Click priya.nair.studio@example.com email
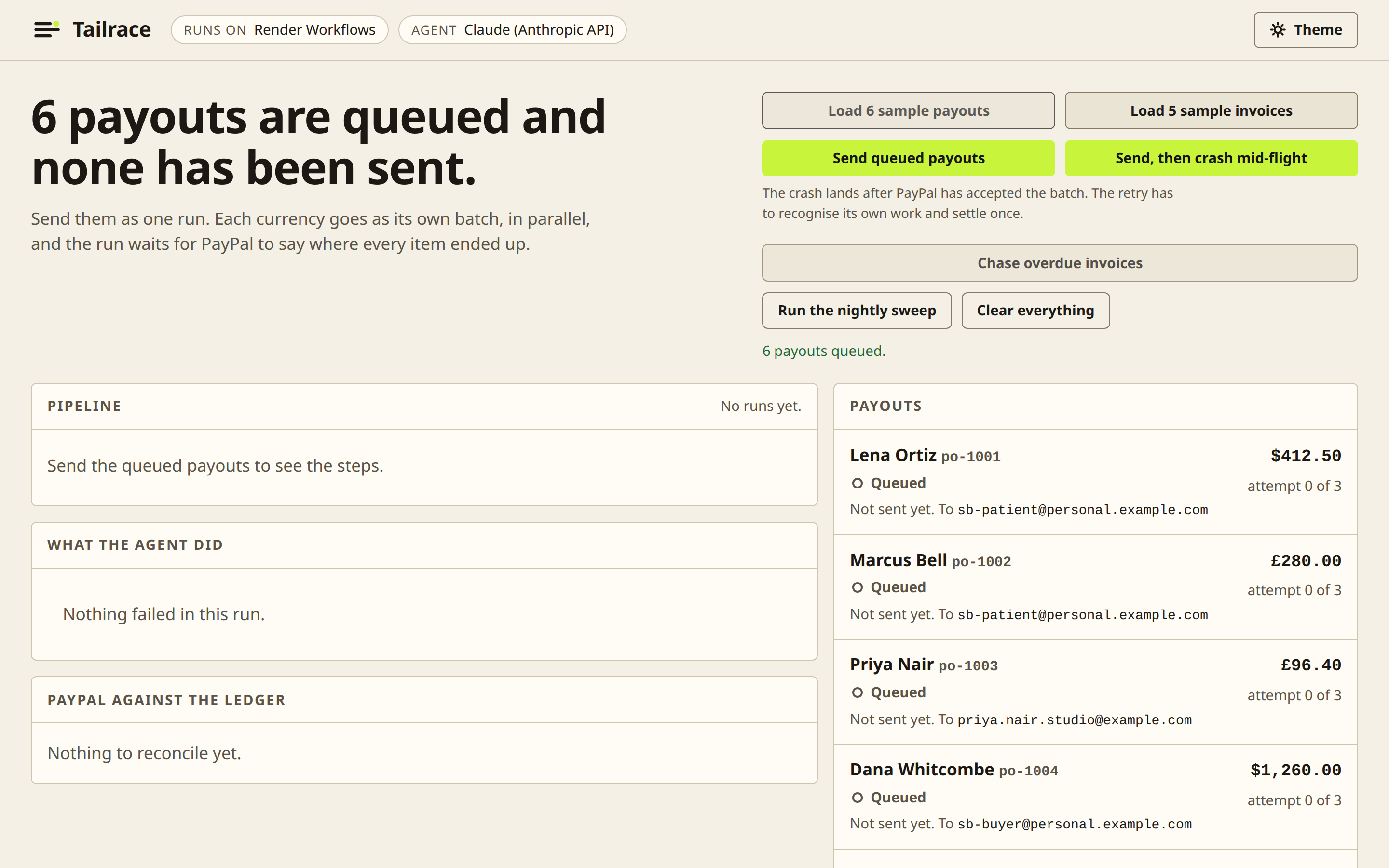The image size is (1389, 868). (1075, 720)
